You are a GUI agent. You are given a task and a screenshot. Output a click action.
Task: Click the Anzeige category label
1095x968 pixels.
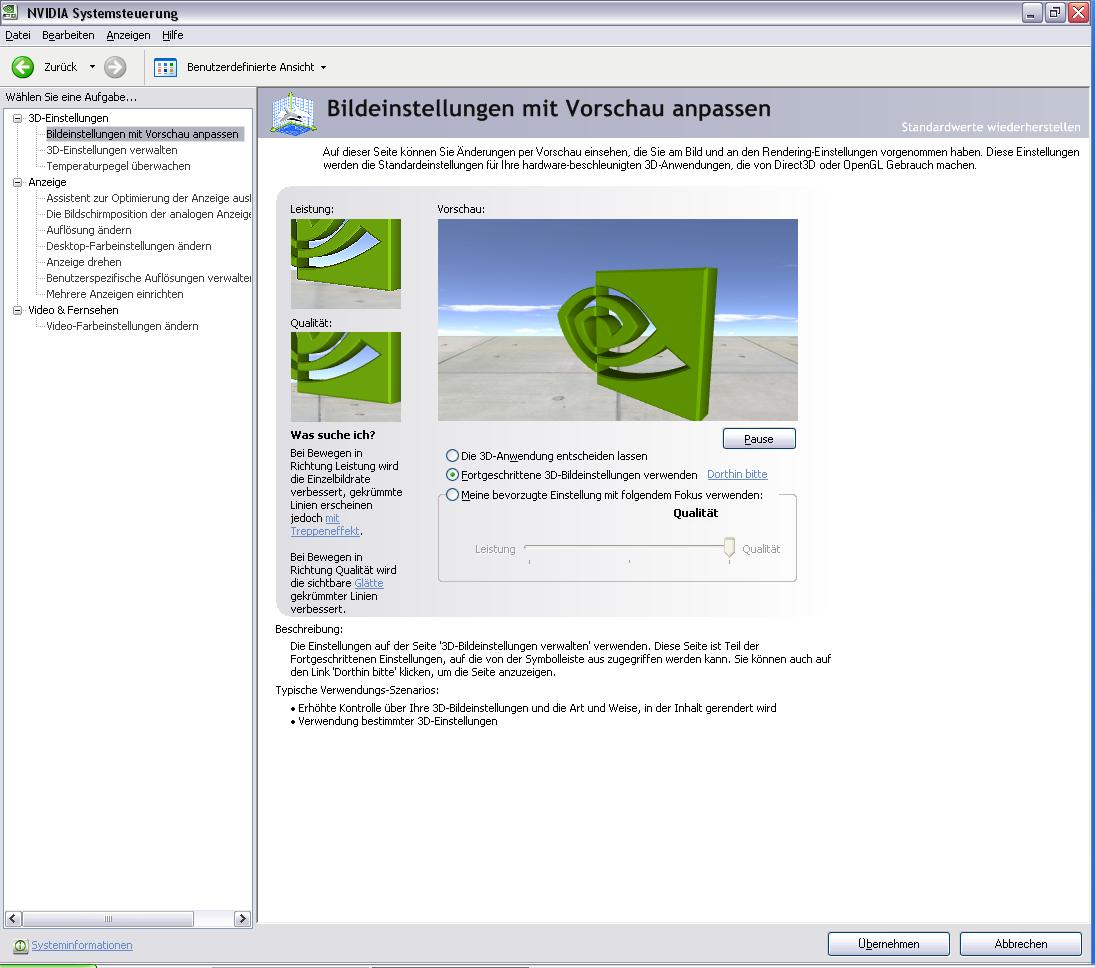(x=47, y=182)
